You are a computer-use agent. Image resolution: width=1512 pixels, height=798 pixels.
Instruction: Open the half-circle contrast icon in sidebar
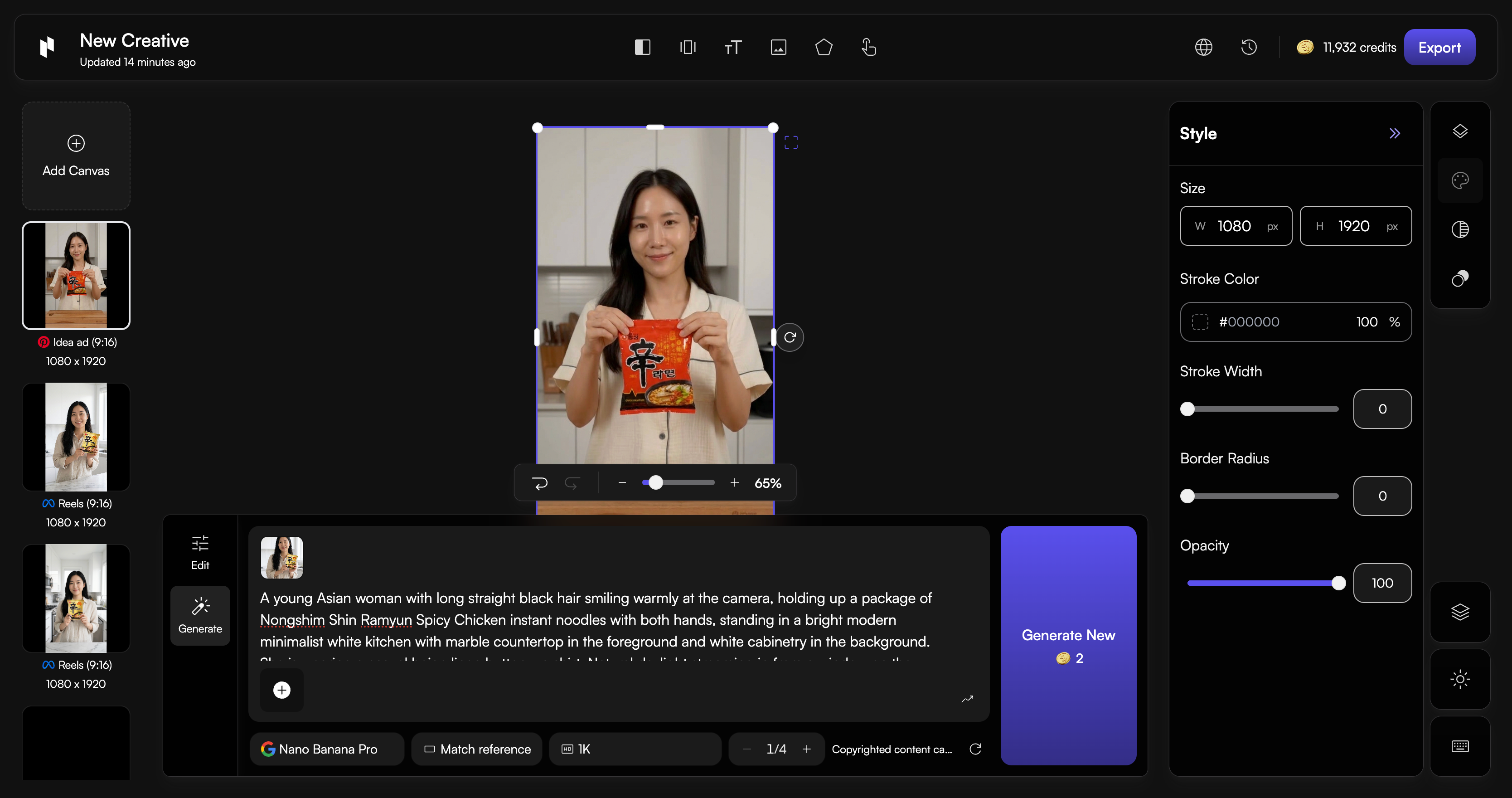(1460, 229)
